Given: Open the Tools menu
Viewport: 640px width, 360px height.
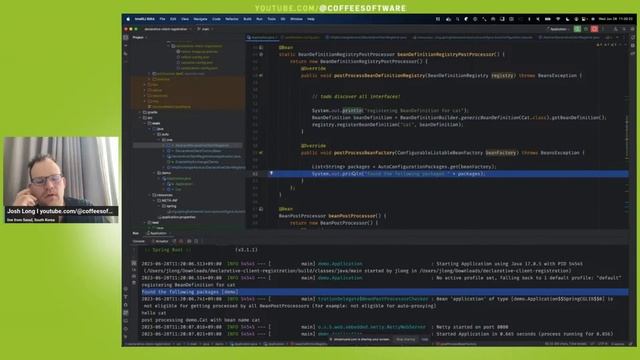Looking at the screenshot, I should click(271, 19).
